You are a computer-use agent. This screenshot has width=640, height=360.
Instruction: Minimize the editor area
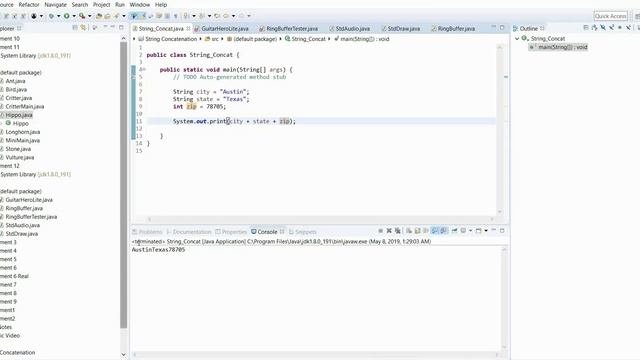click(493, 27)
